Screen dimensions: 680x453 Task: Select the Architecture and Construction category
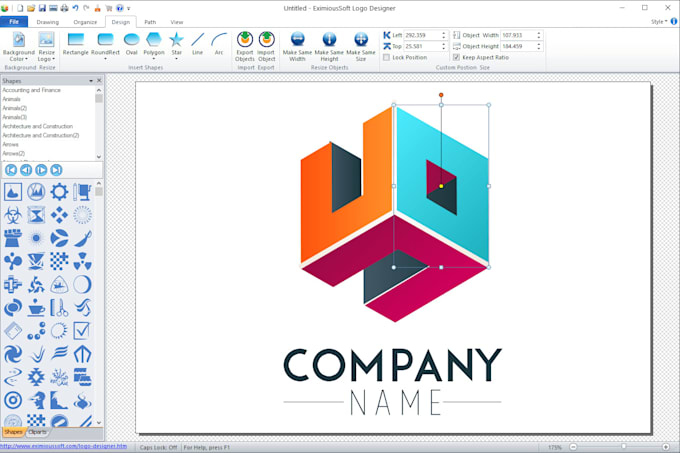click(40, 127)
